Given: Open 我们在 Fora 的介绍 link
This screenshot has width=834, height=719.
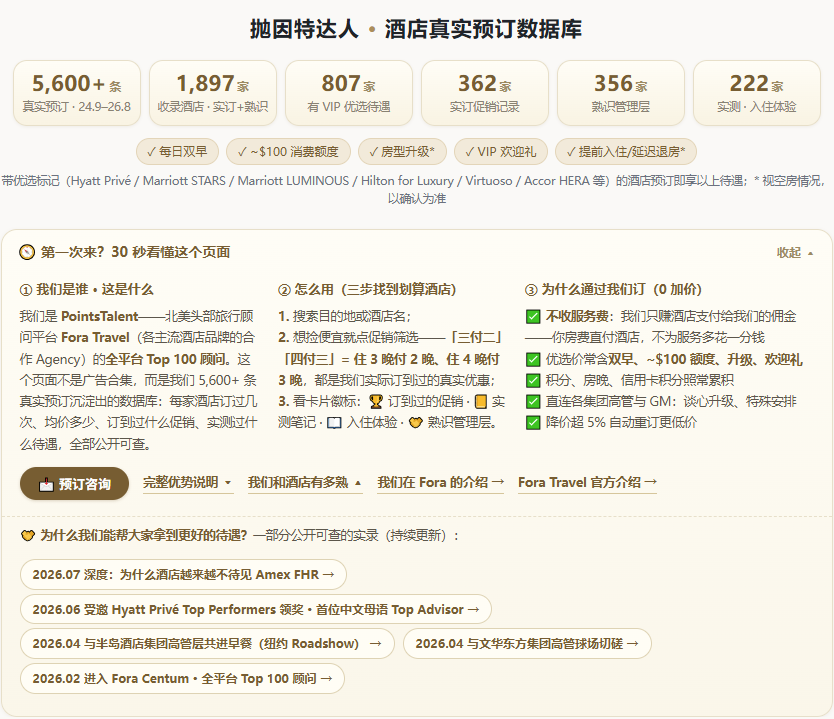Looking at the screenshot, I should [440, 482].
